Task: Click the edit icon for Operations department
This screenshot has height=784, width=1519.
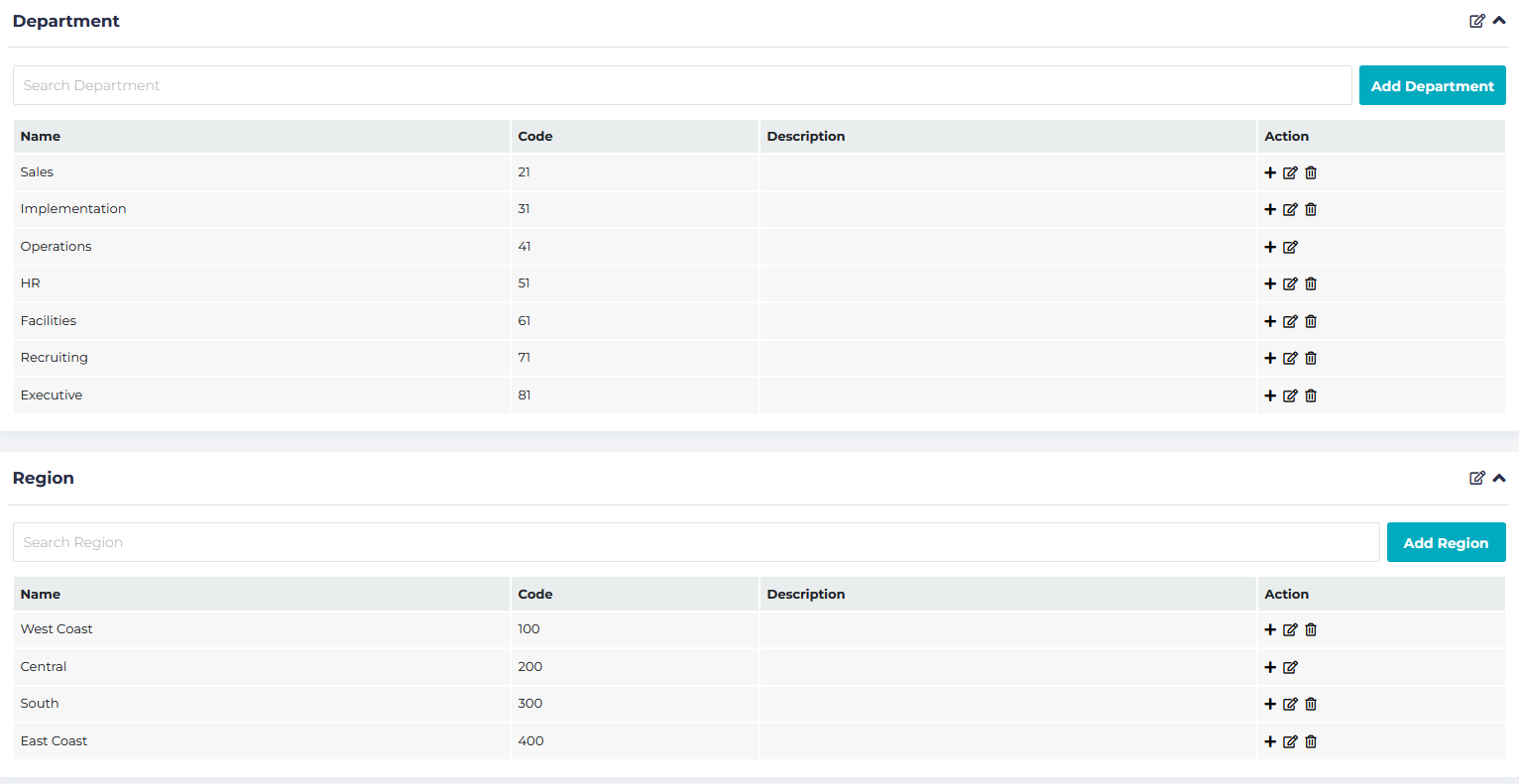Action: click(1290, 247)
